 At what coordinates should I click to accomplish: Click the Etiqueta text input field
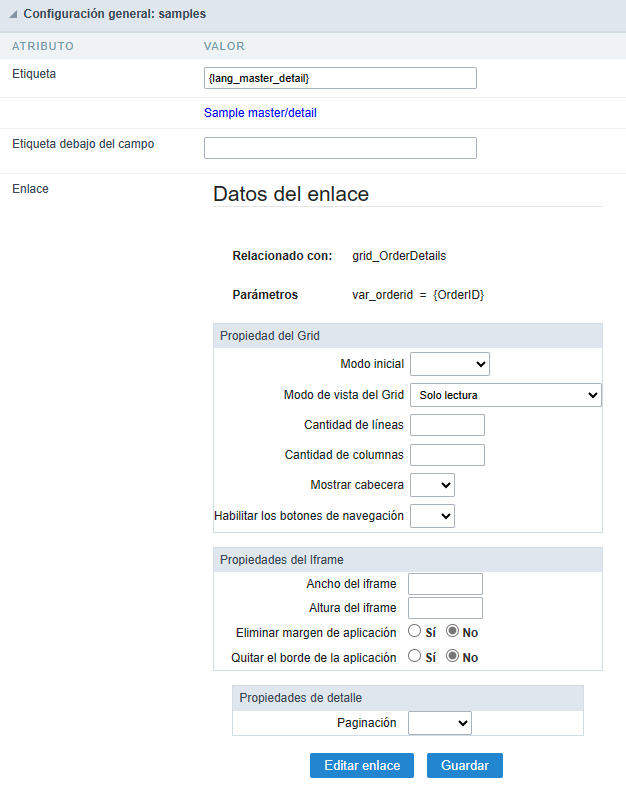point(340,78)
